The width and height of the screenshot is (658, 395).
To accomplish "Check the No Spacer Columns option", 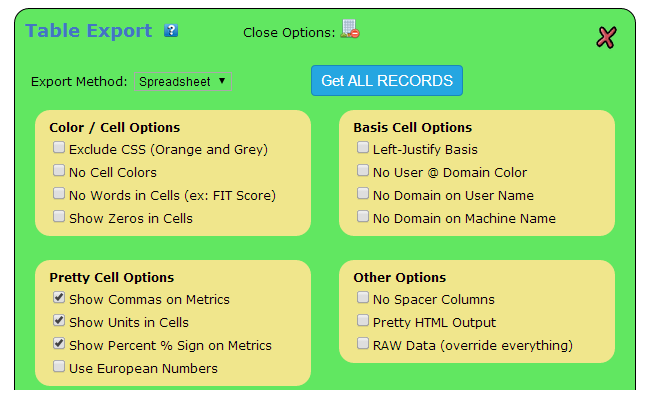I will click(x=363, y=297).
